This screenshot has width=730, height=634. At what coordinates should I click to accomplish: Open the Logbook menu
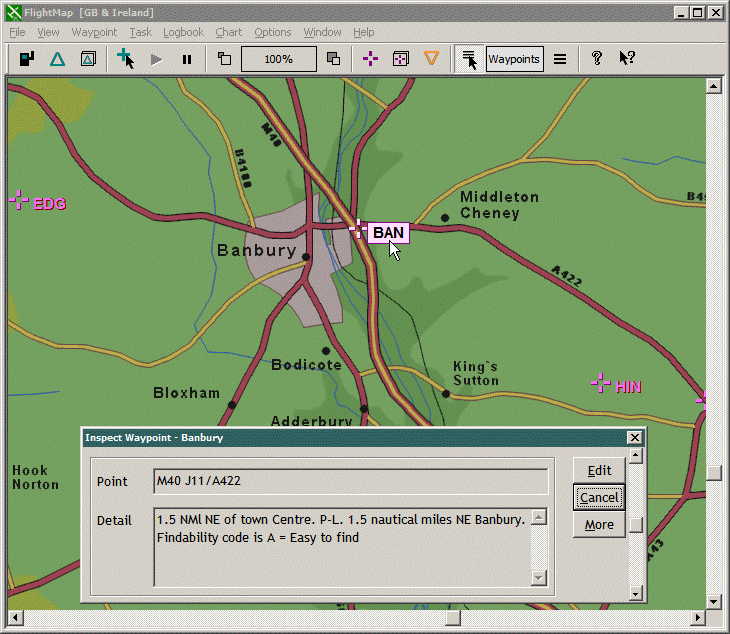point(183,32)
